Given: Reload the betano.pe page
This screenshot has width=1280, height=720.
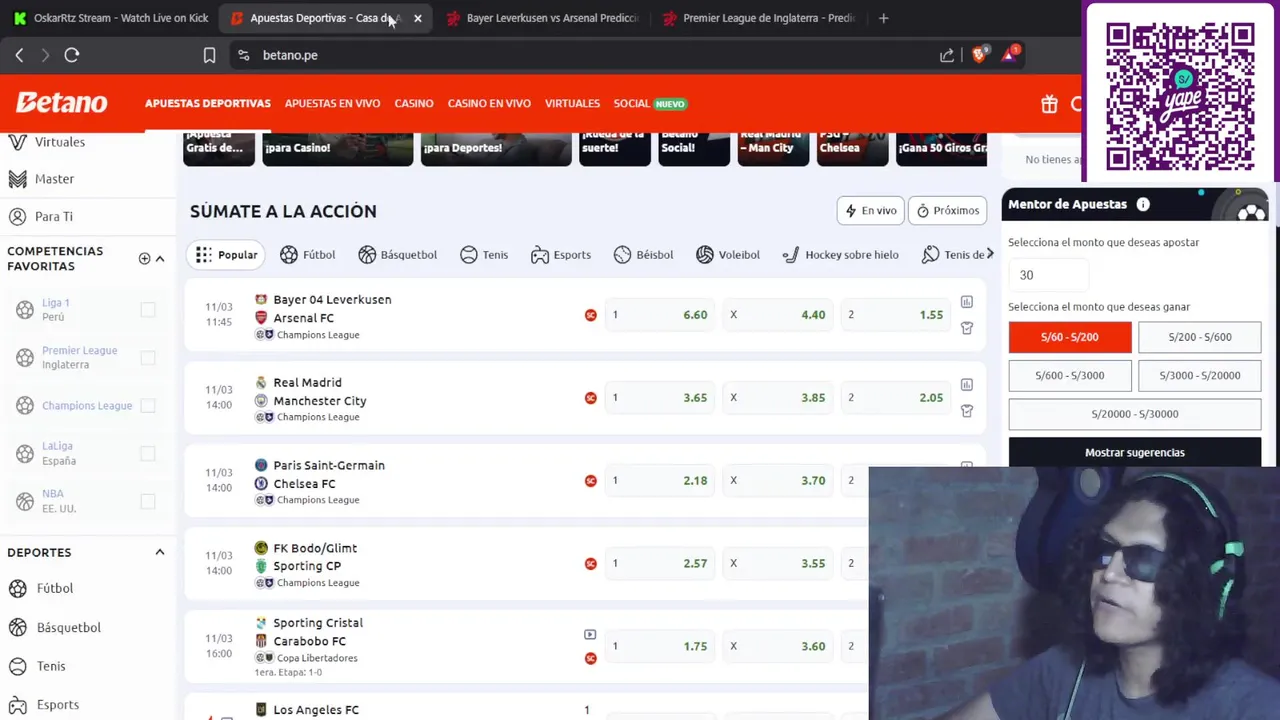Looking at the screenshot, I should 72,55.
